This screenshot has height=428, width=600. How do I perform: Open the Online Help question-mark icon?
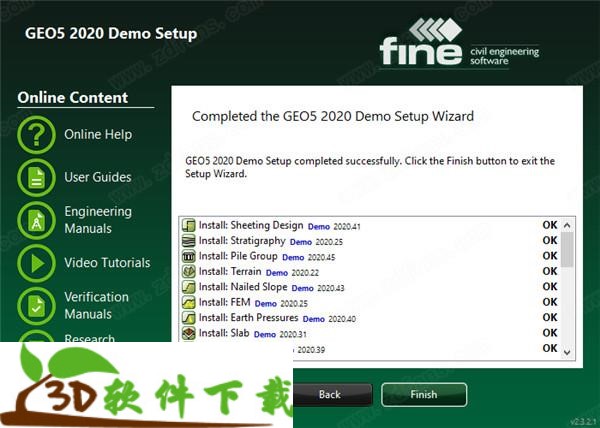(36, 135)
